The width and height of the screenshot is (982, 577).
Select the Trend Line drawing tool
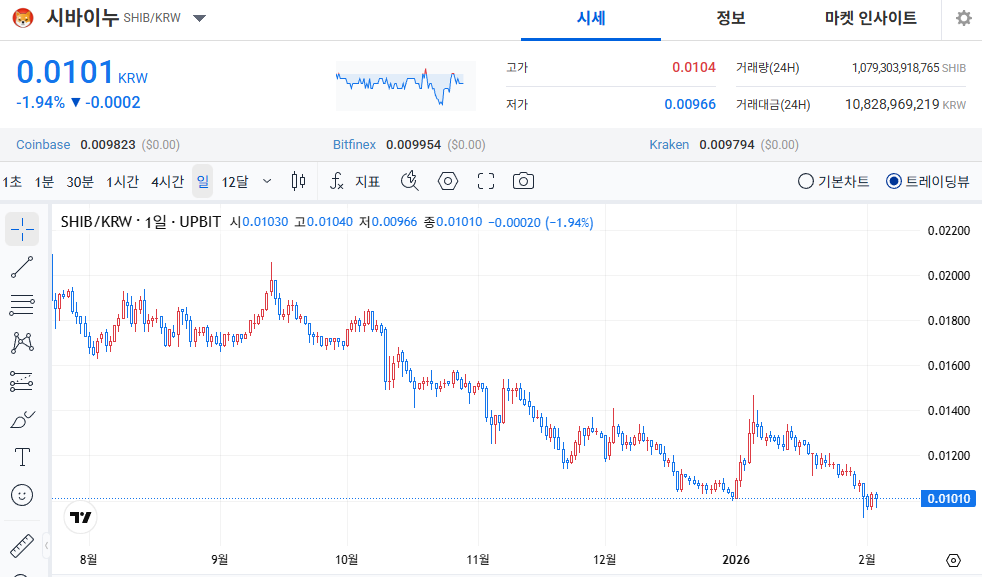22,266
